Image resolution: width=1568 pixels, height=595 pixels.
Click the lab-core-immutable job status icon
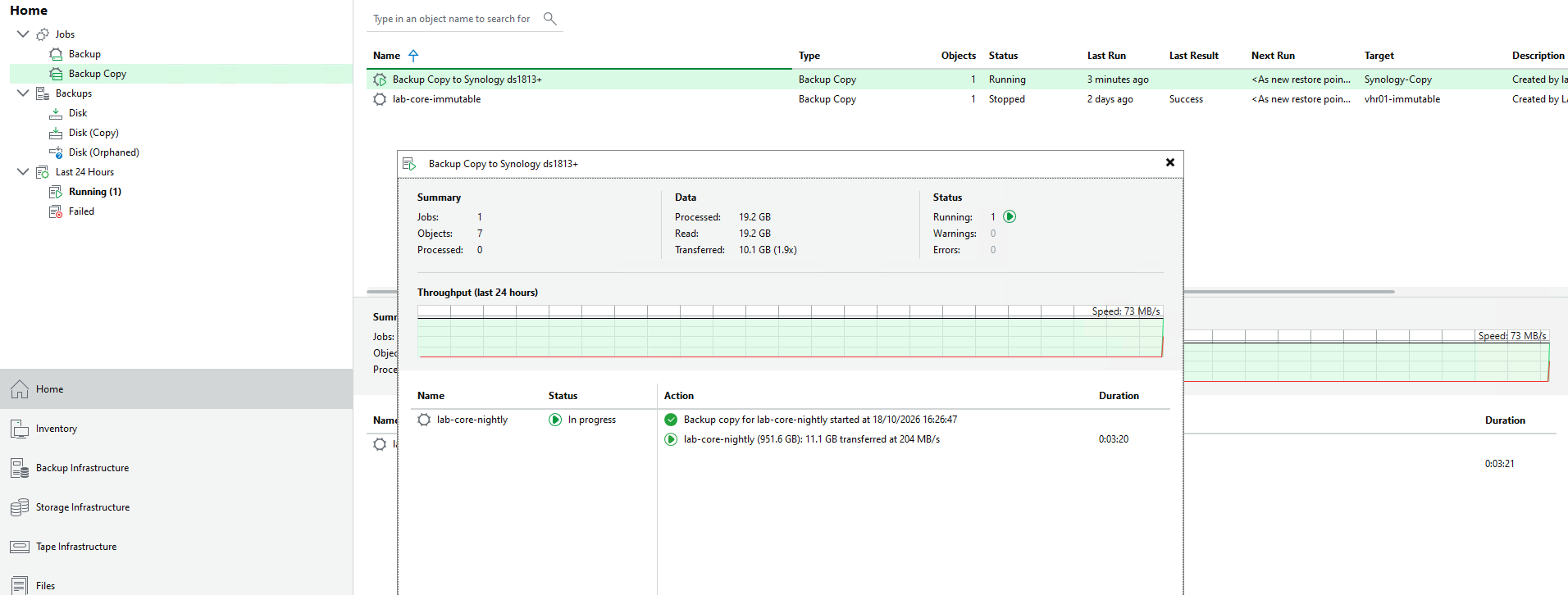coord(380,99)
